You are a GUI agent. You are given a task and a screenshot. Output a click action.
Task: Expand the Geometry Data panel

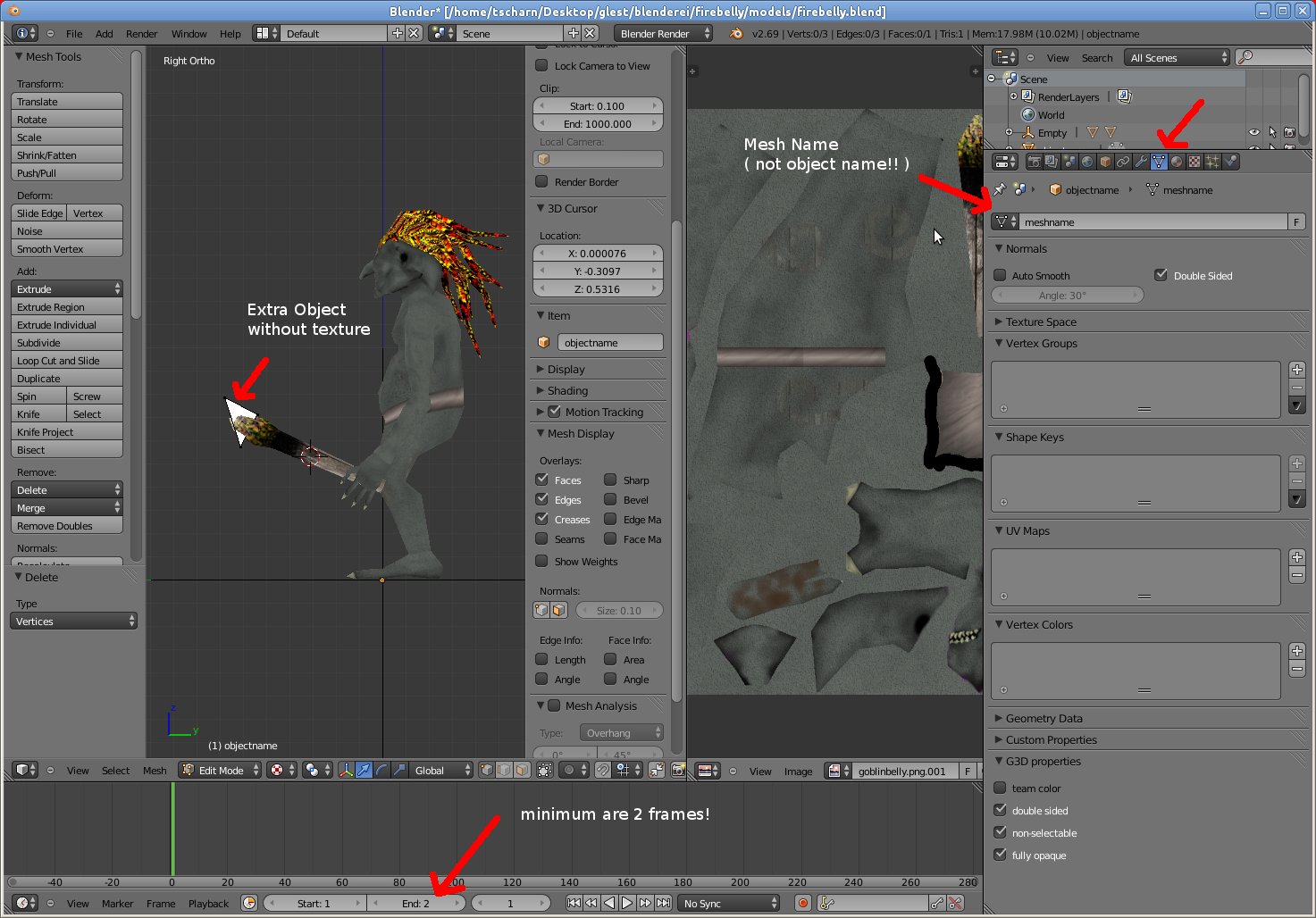1044,718
